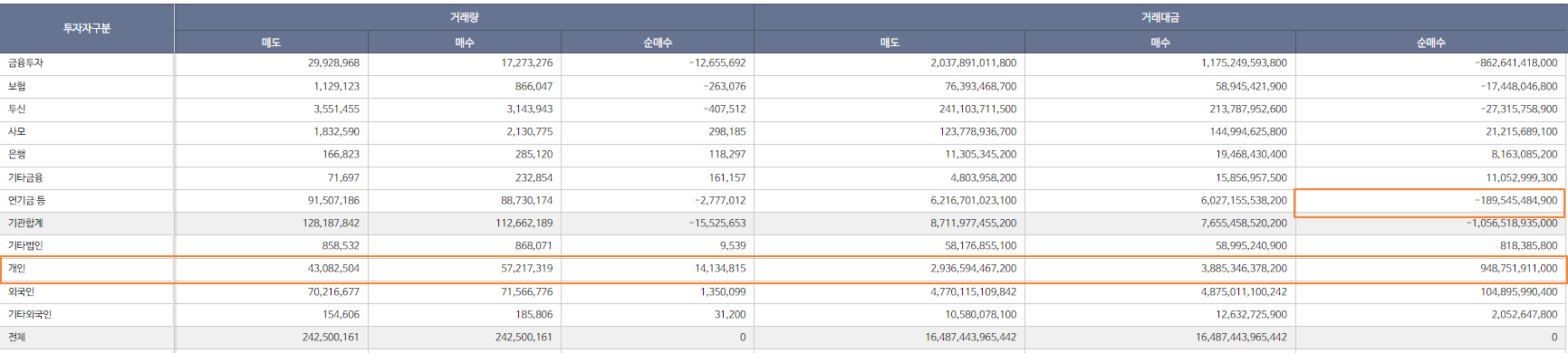Select the 거래량 group header
Image resolution: width=1568 pixels, height=353 pixels.
[x=464, y=17]
